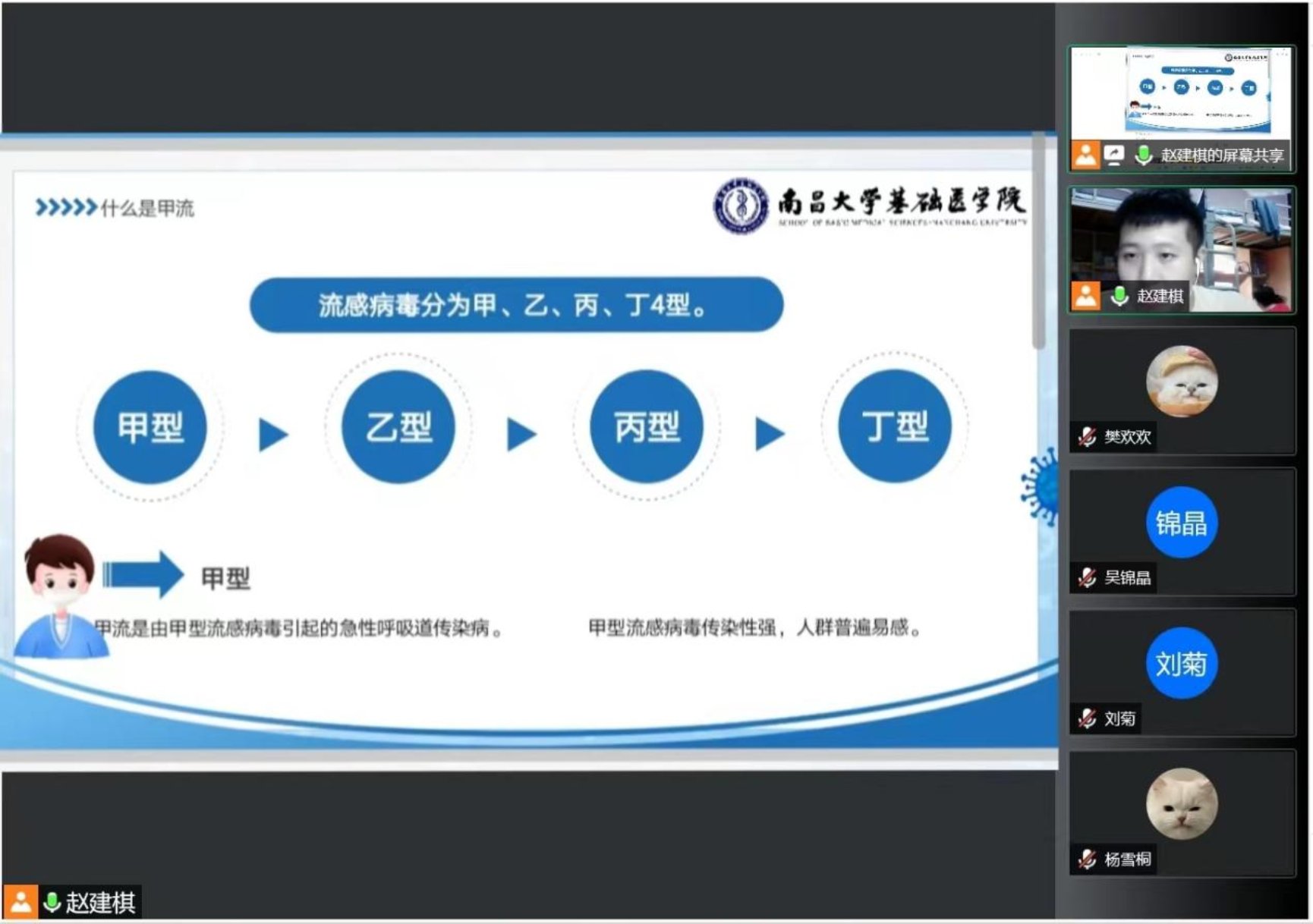1313x924 pixels.
Task: Click 杨雪桐's white cat avatar
Action: pyautogui.click(x=1182, y=804)
